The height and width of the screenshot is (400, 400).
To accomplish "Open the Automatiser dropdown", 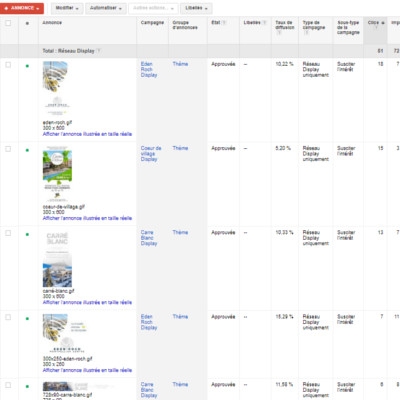I will pyautogui.click(x=106, y=8).
